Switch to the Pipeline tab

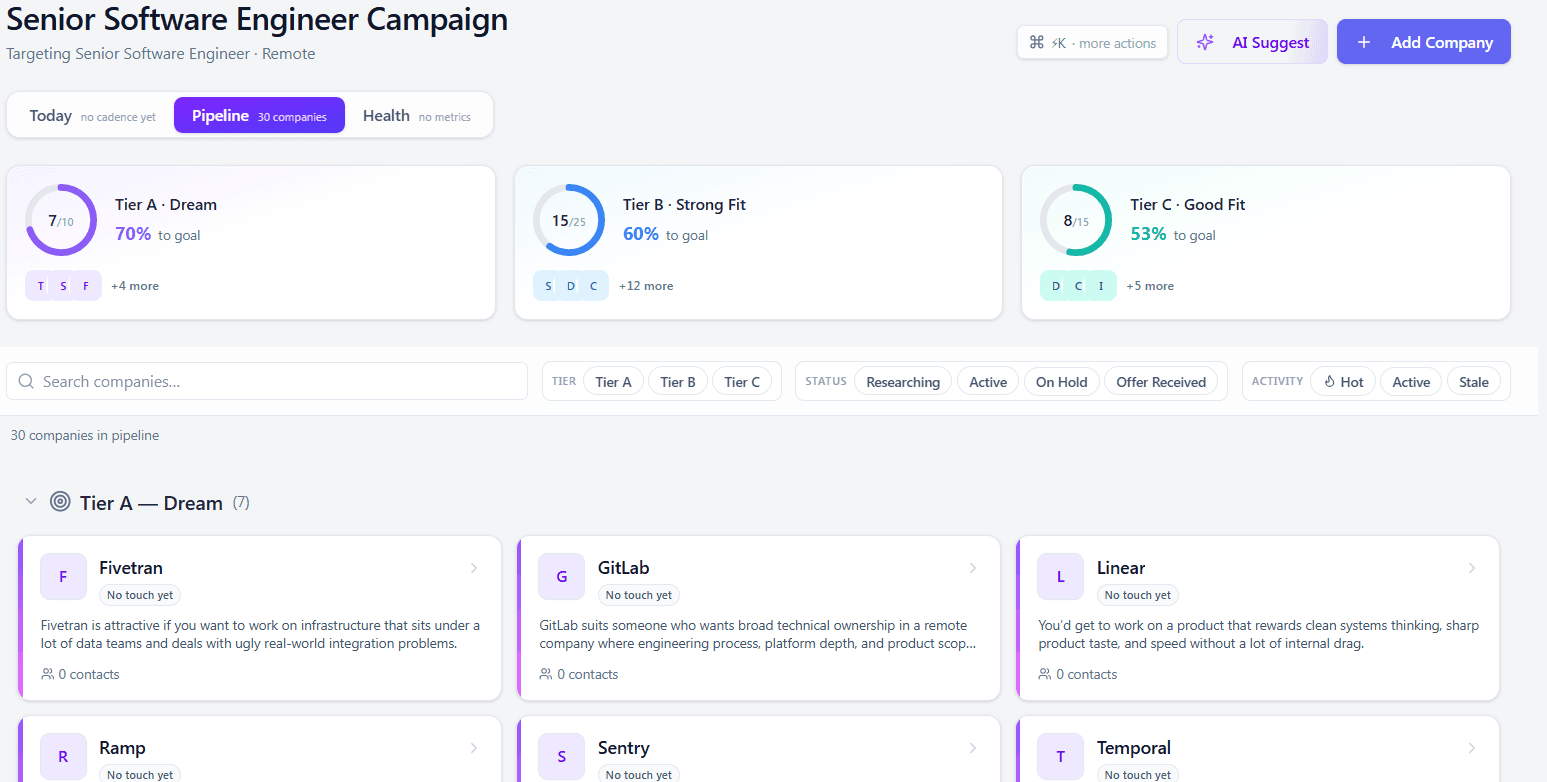[x=259, y=116]
